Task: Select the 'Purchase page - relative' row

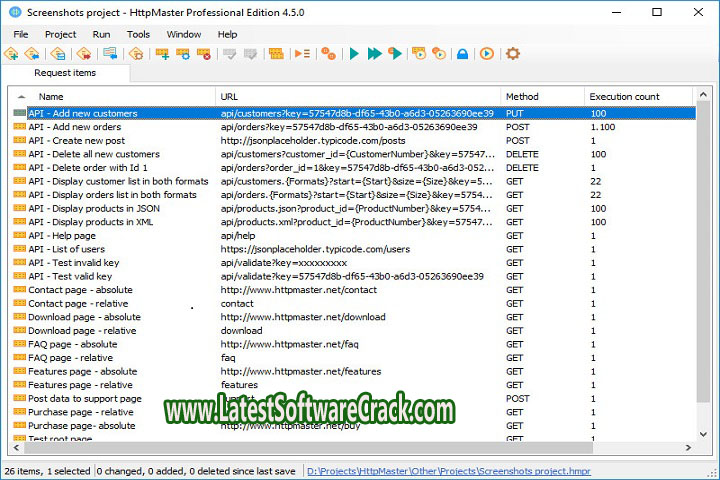Action: coord(354,412)
